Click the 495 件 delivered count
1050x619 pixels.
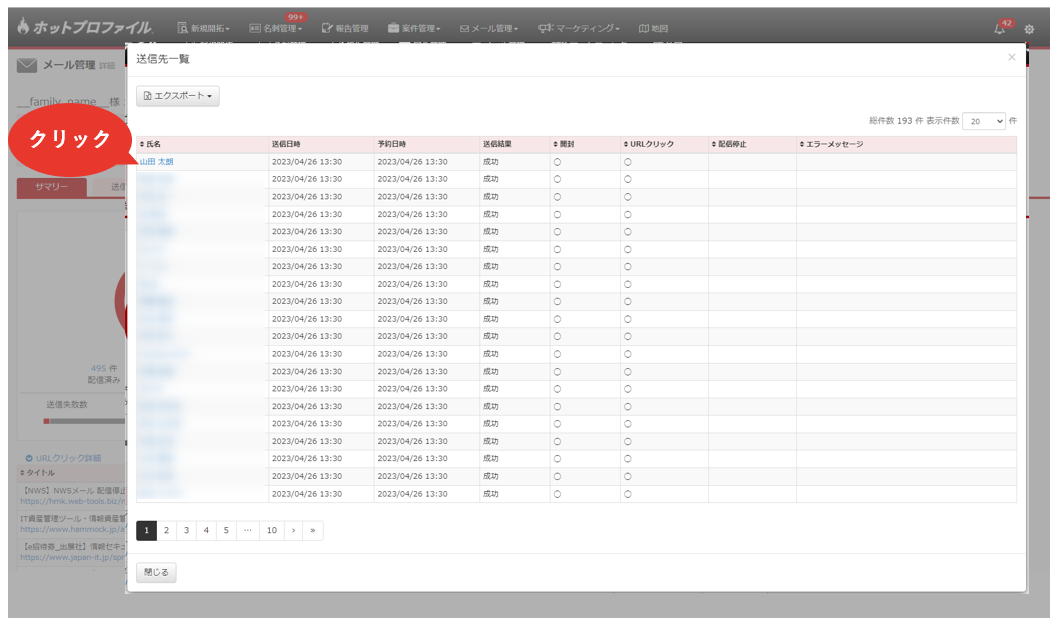(x=104, y=368)
